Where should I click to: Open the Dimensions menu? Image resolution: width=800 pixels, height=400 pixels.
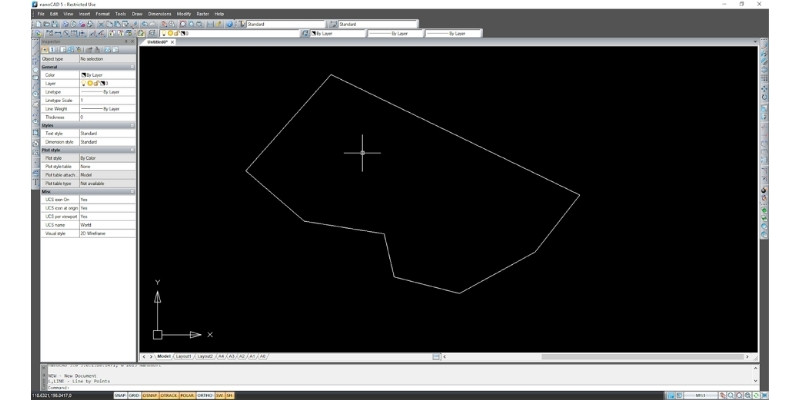159,14
